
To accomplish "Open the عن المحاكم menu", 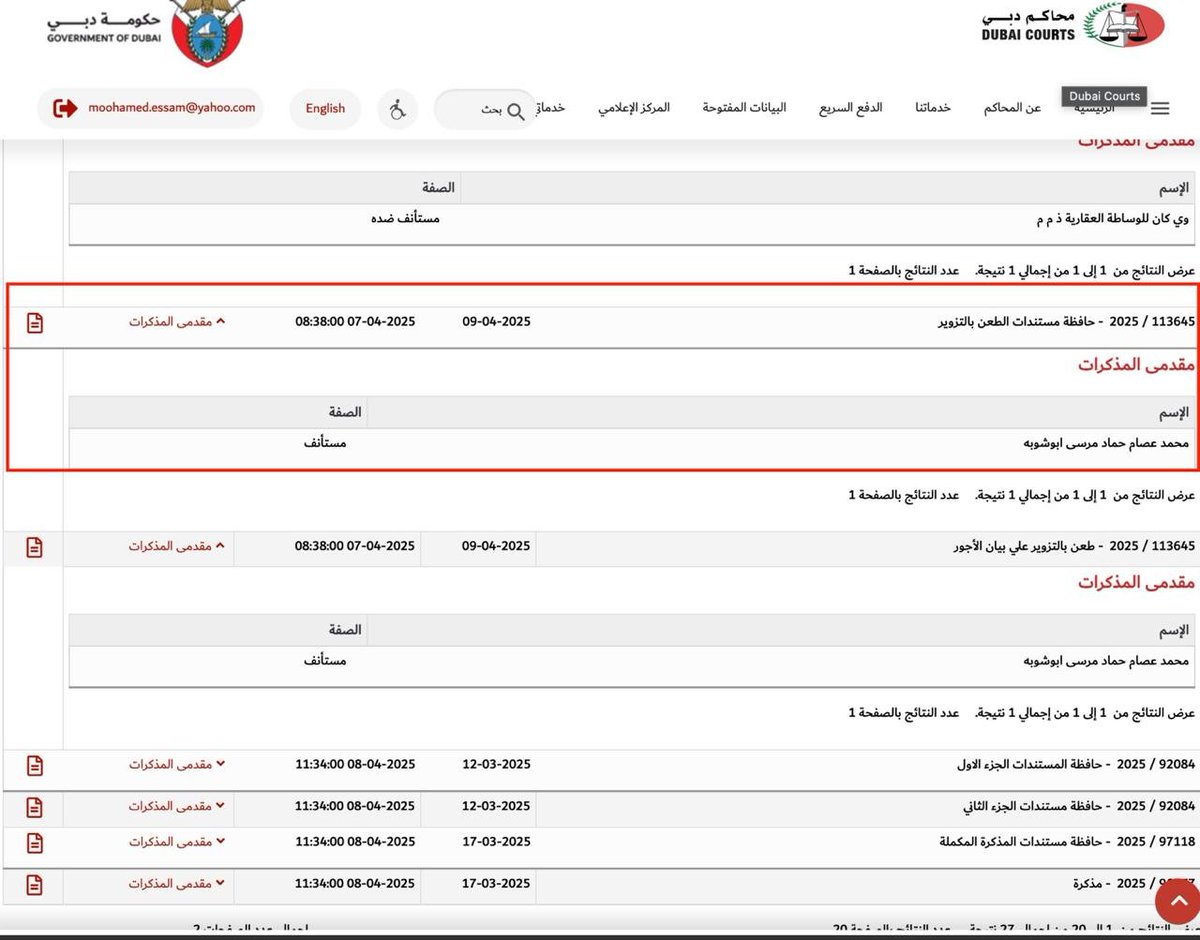I will pyautogui.click(x=1012, y=107).
